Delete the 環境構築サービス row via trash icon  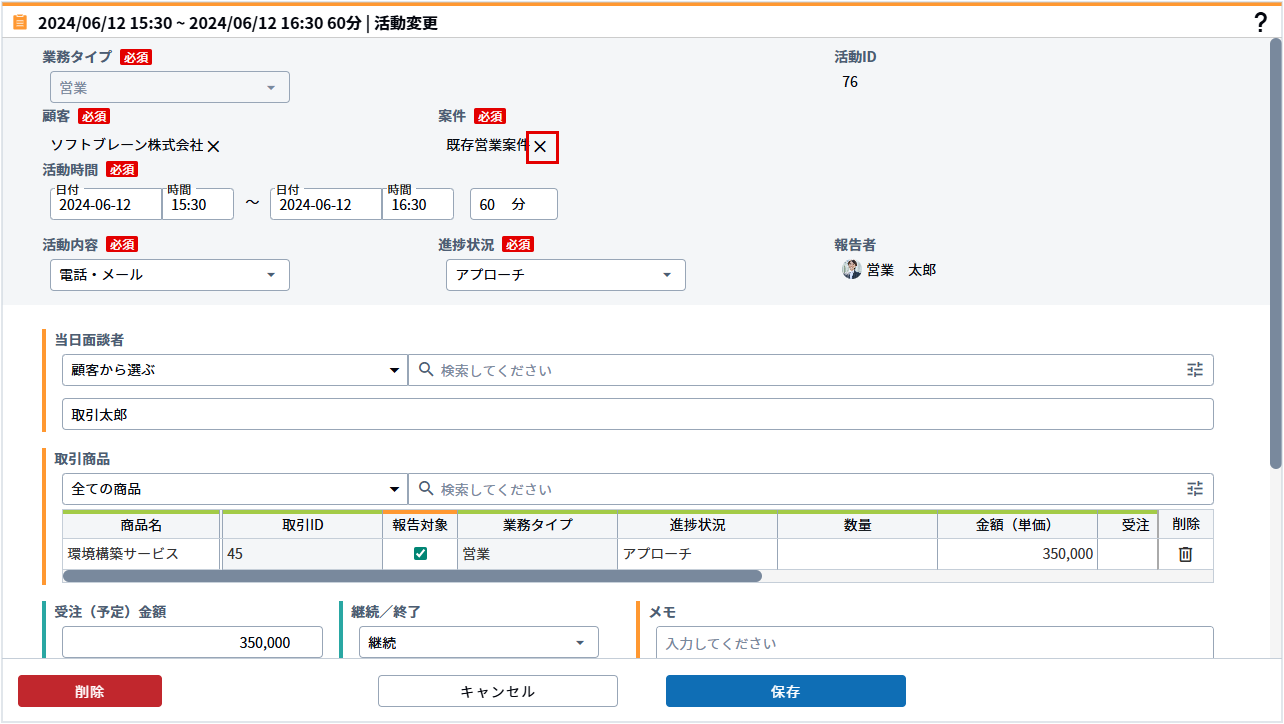1185,554
